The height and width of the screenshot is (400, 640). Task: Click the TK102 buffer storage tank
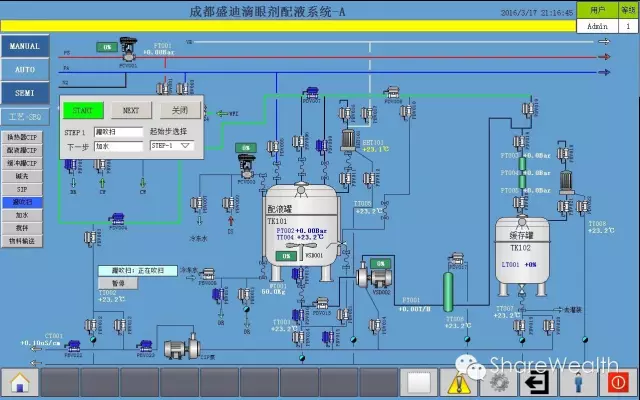tap(521, 245)
